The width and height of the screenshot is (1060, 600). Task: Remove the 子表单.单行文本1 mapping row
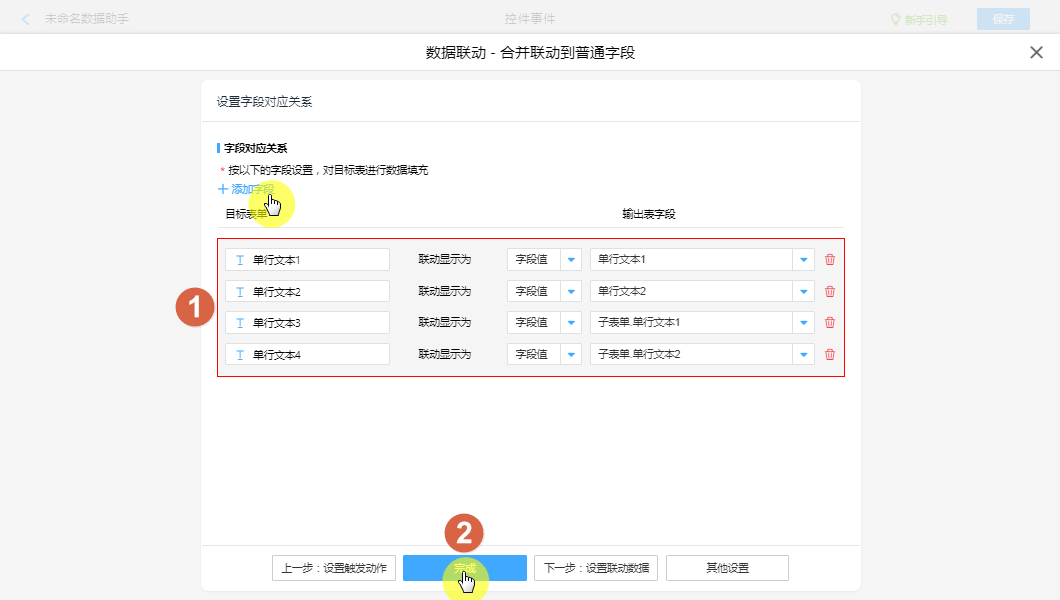tap(829, 323)
